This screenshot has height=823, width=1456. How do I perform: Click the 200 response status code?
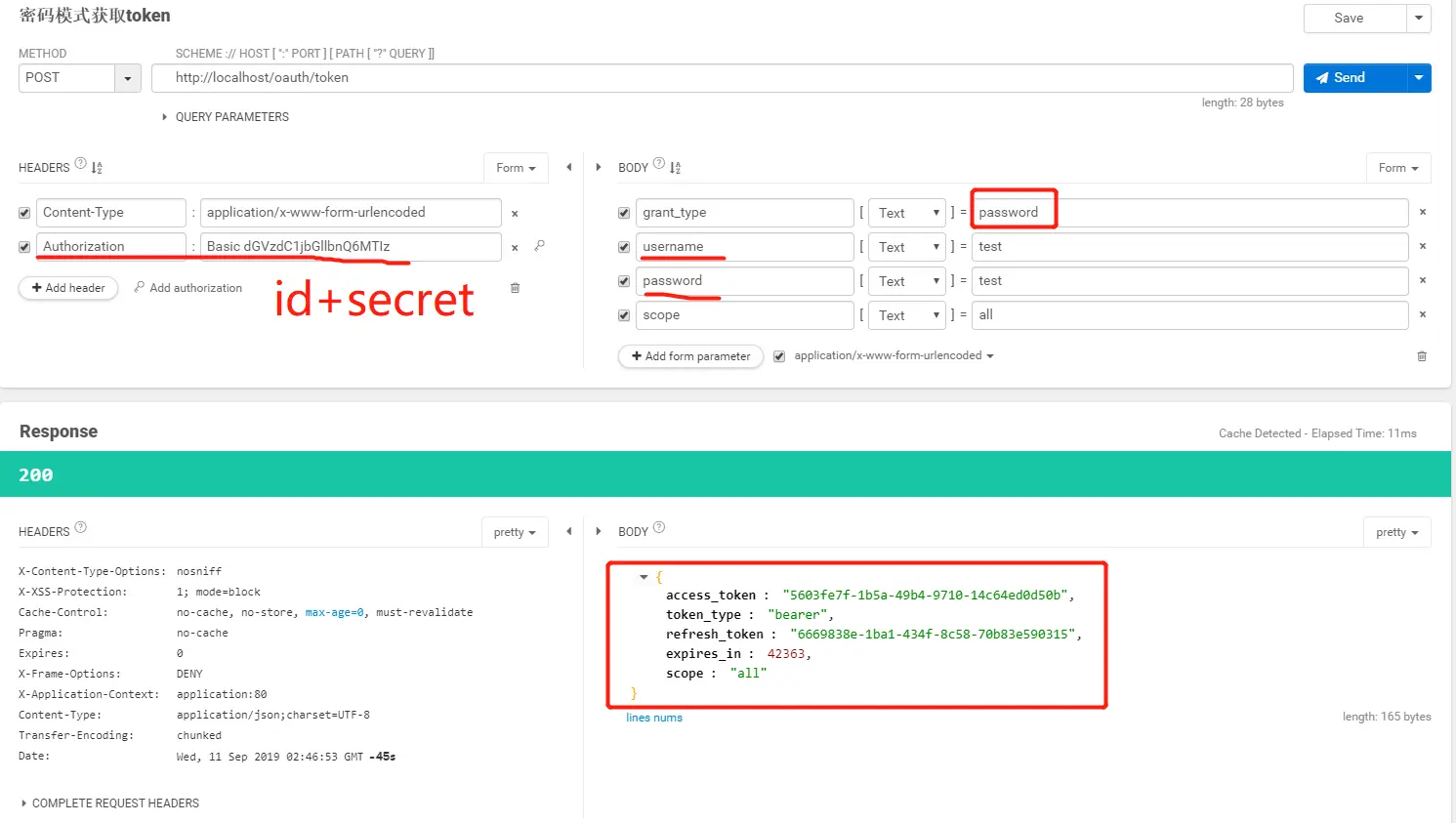click(36, 475)
